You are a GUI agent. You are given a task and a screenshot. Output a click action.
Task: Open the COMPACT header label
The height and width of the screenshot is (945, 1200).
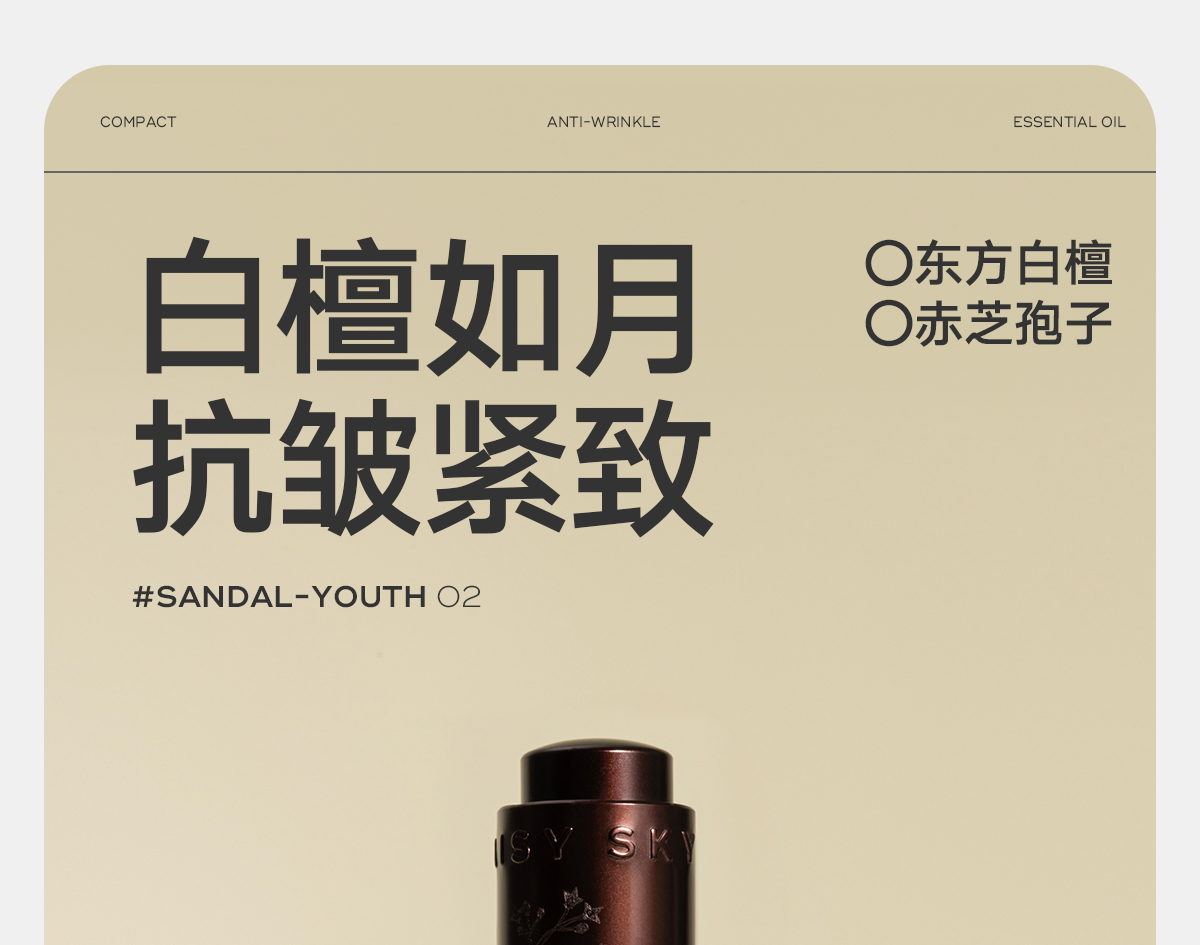point(138,122)
